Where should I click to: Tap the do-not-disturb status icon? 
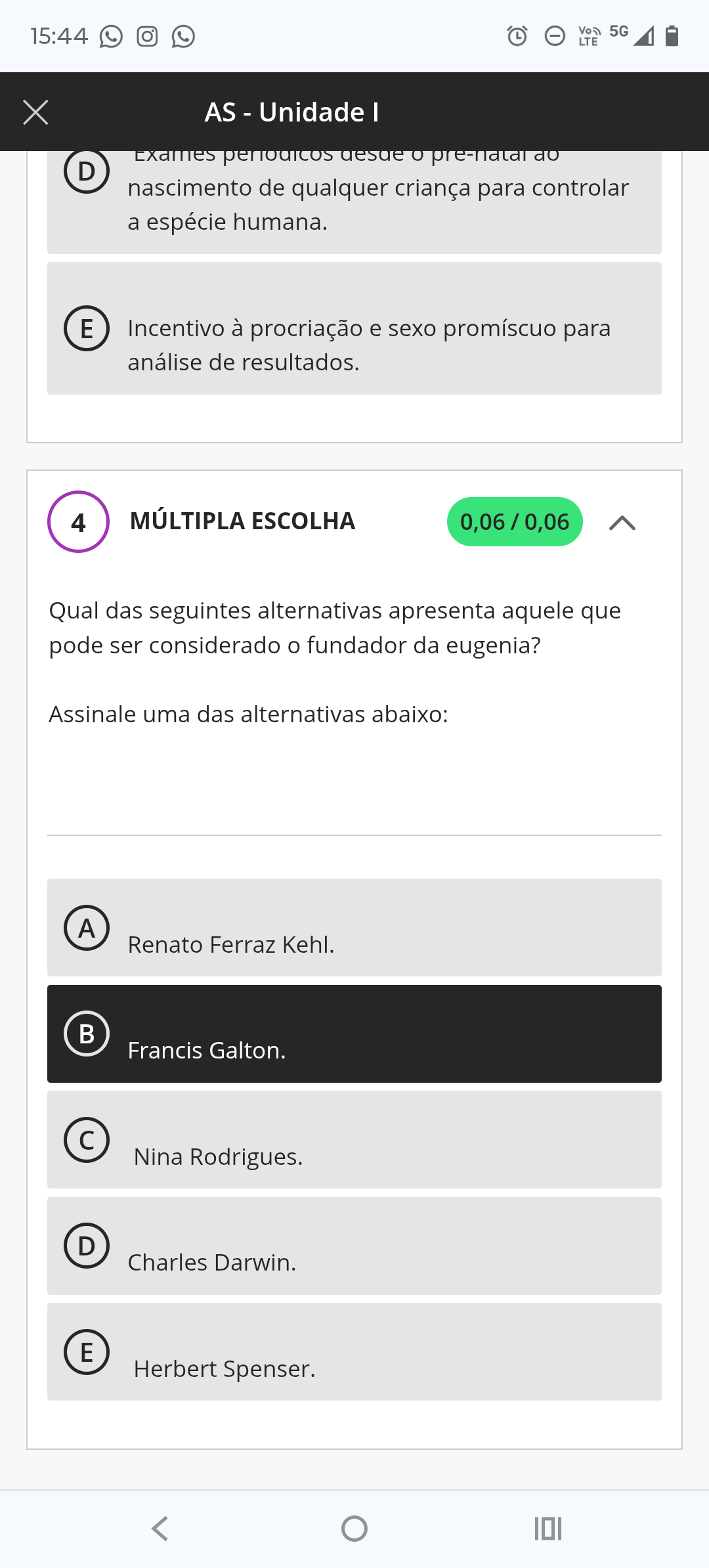pos(555,35)
